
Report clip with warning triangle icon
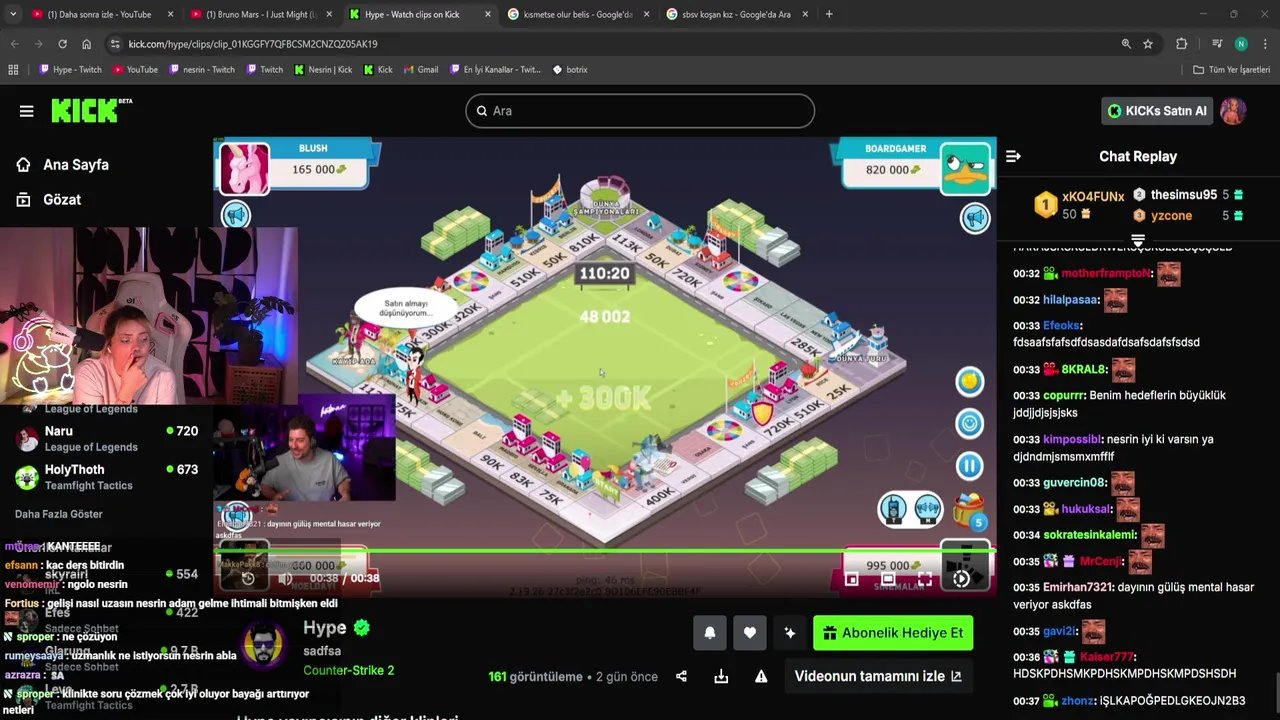[x=761, y=677]
